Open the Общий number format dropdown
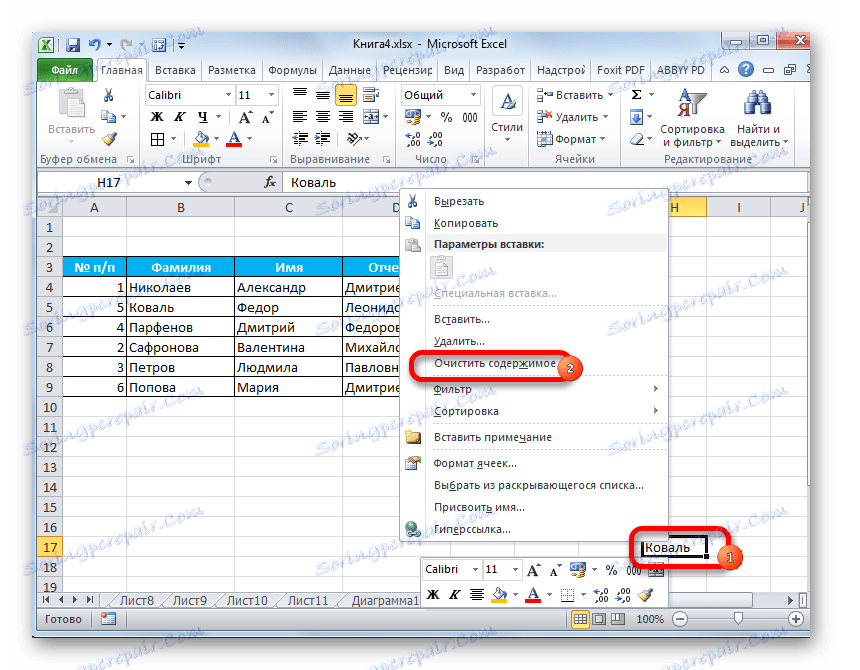The image size is (860, 670). tap(473, 95)
